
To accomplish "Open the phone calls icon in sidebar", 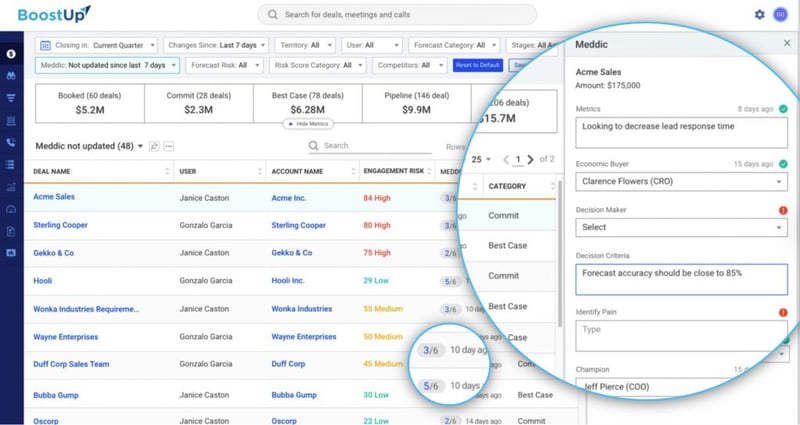I will pos(11,142).
